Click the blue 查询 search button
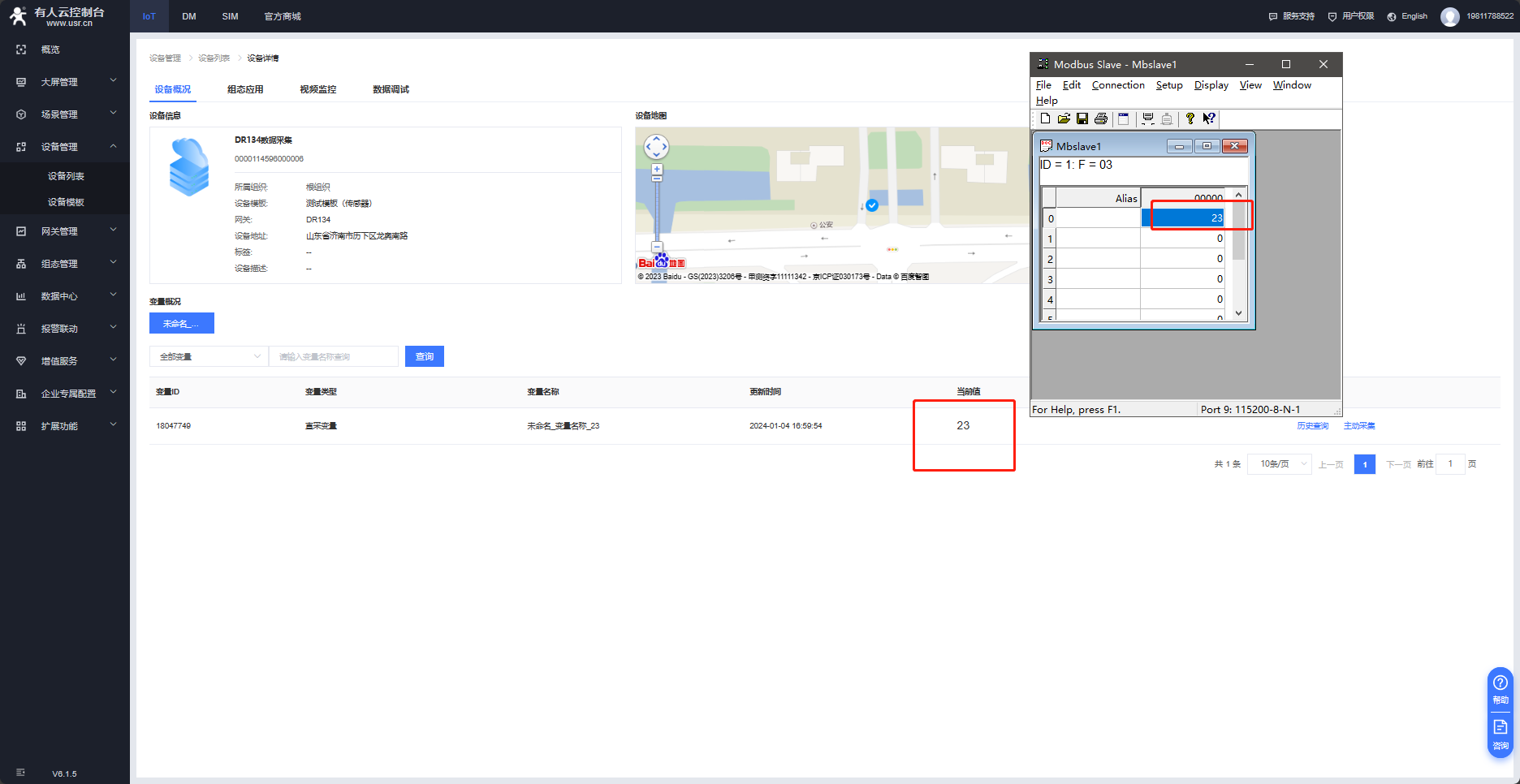 pyautogui.click(x=425, y=356)
